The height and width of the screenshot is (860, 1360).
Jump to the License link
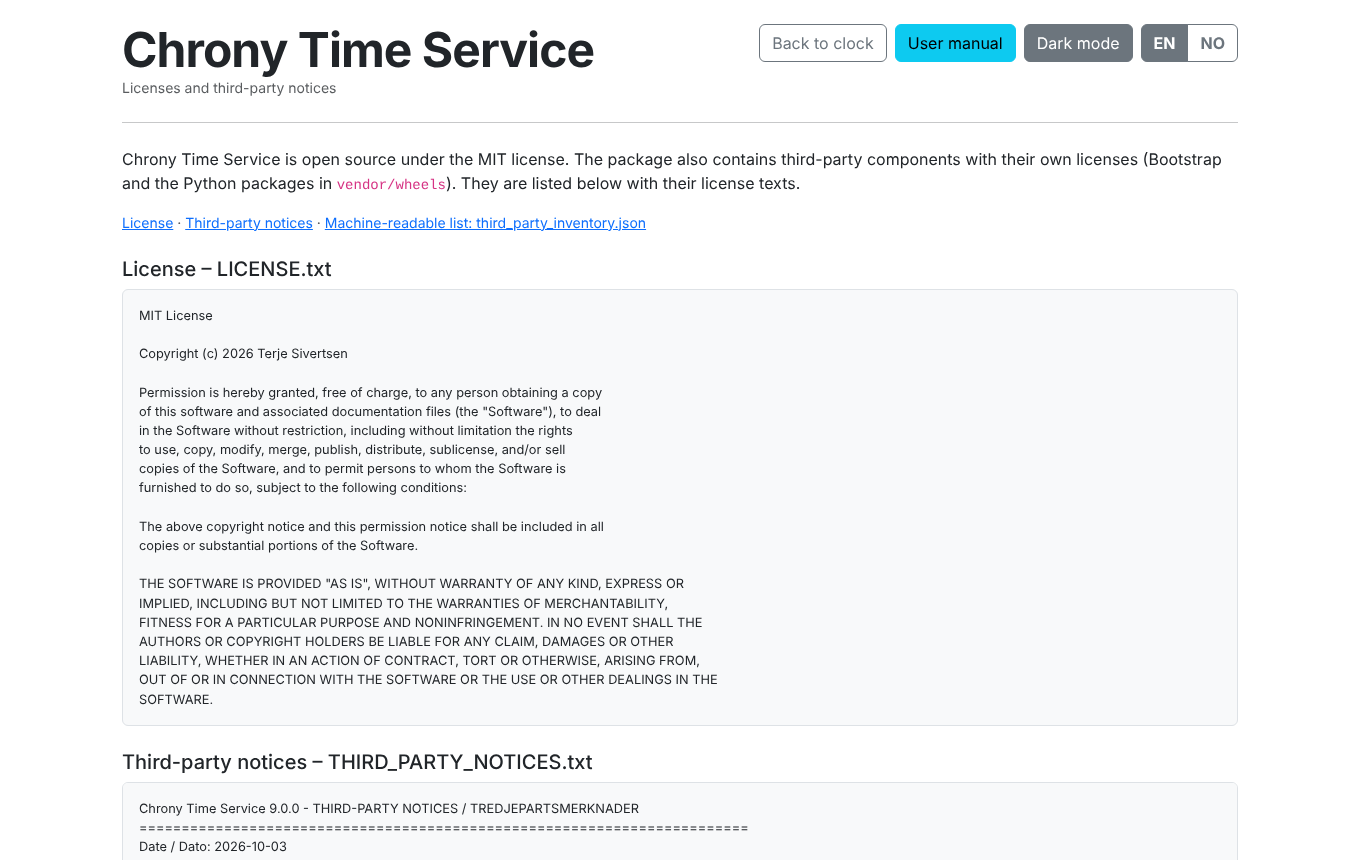pos(148,223)
